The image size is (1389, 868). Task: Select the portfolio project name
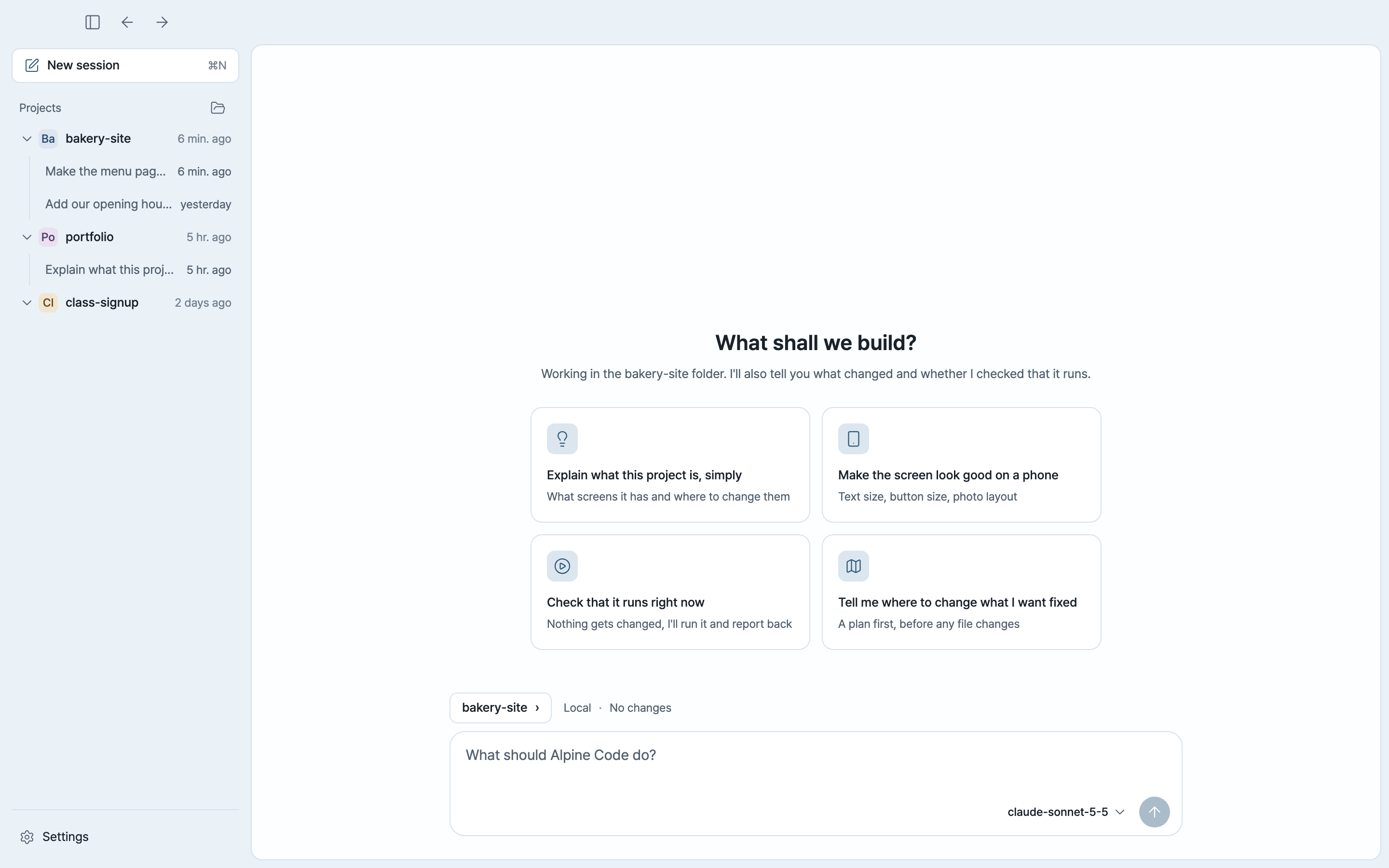click(90, 237)
